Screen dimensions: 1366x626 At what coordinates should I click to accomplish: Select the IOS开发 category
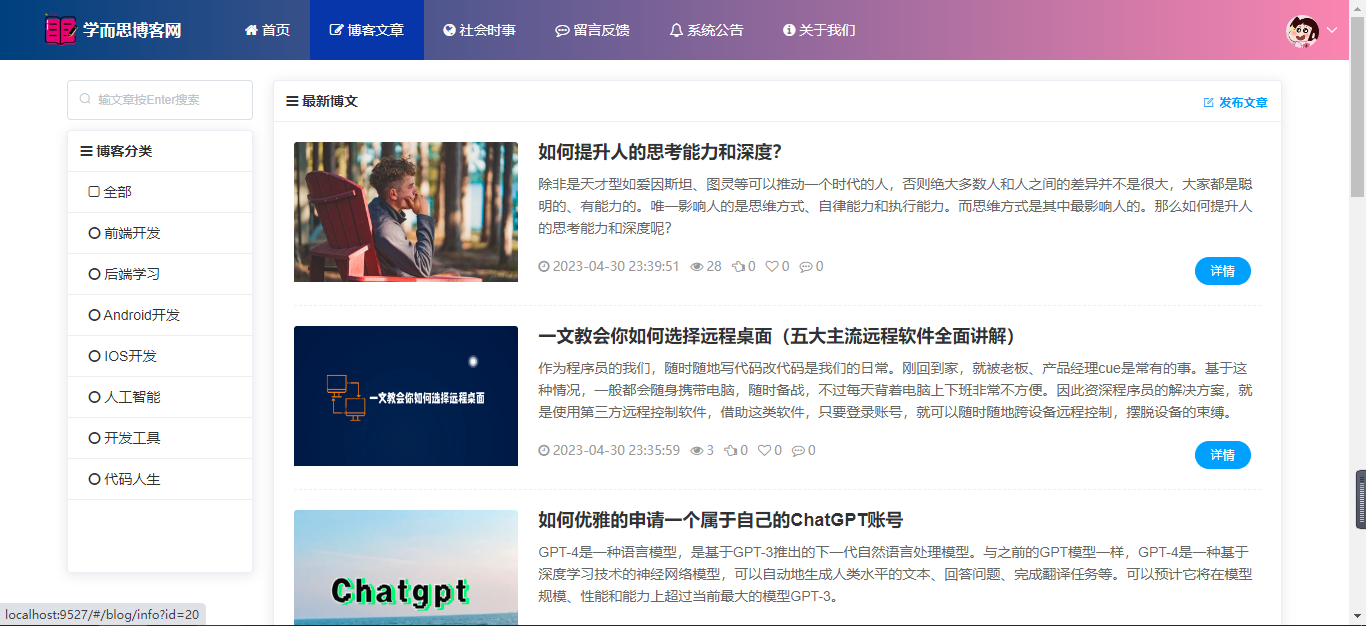160,356
